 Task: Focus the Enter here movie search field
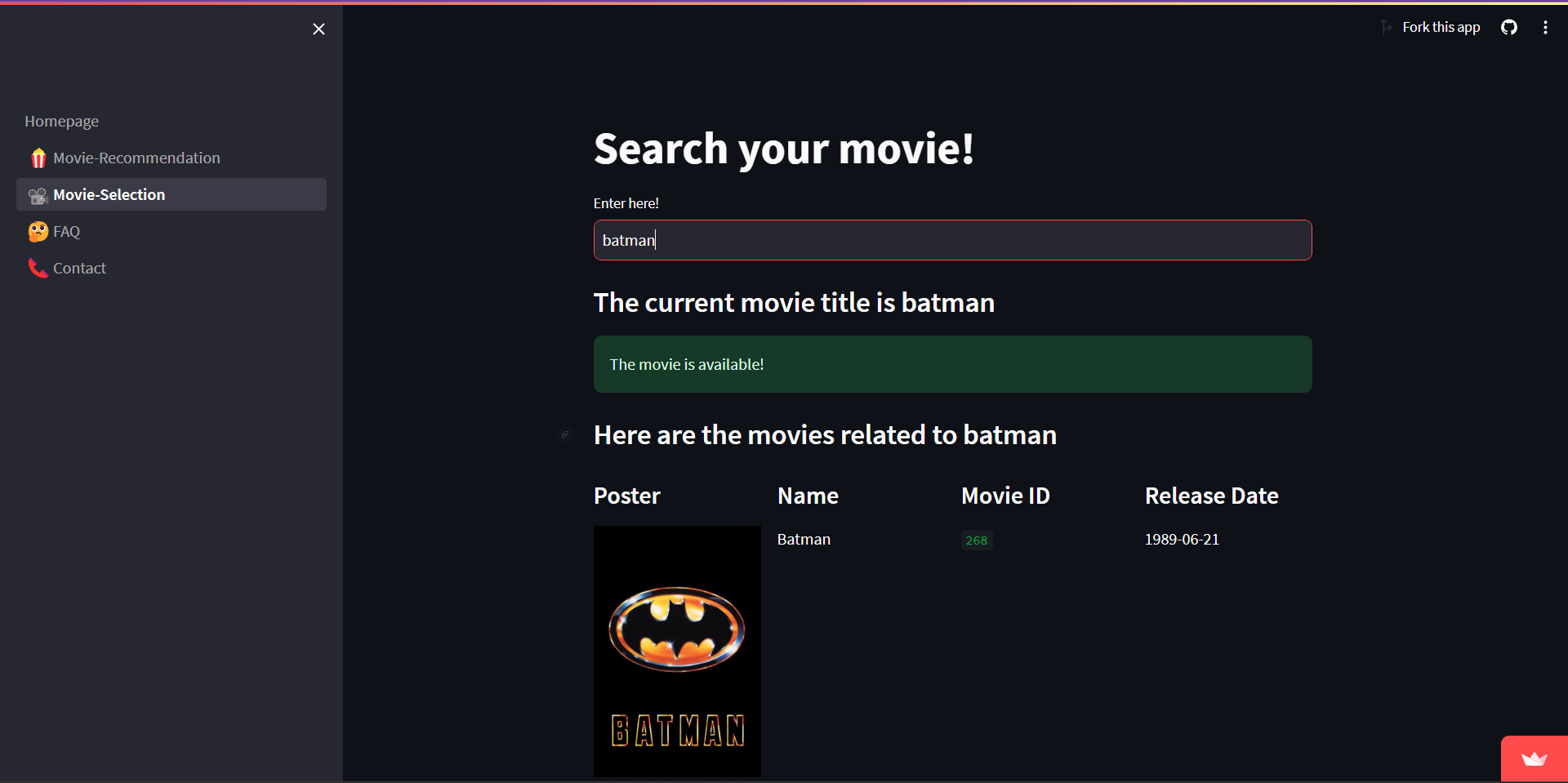[x=952, y=240]
